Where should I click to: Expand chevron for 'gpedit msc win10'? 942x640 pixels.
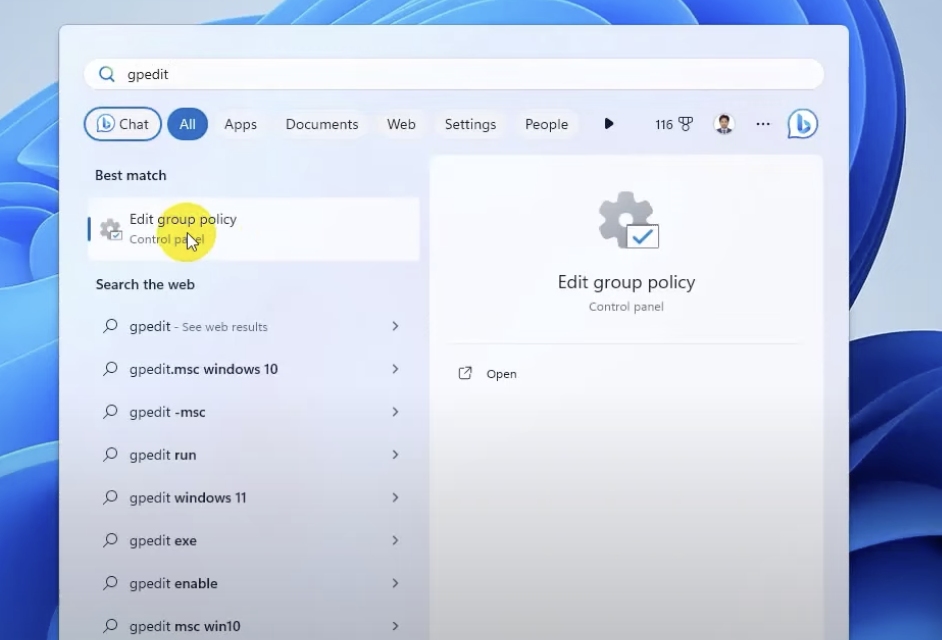coord(395,626)
